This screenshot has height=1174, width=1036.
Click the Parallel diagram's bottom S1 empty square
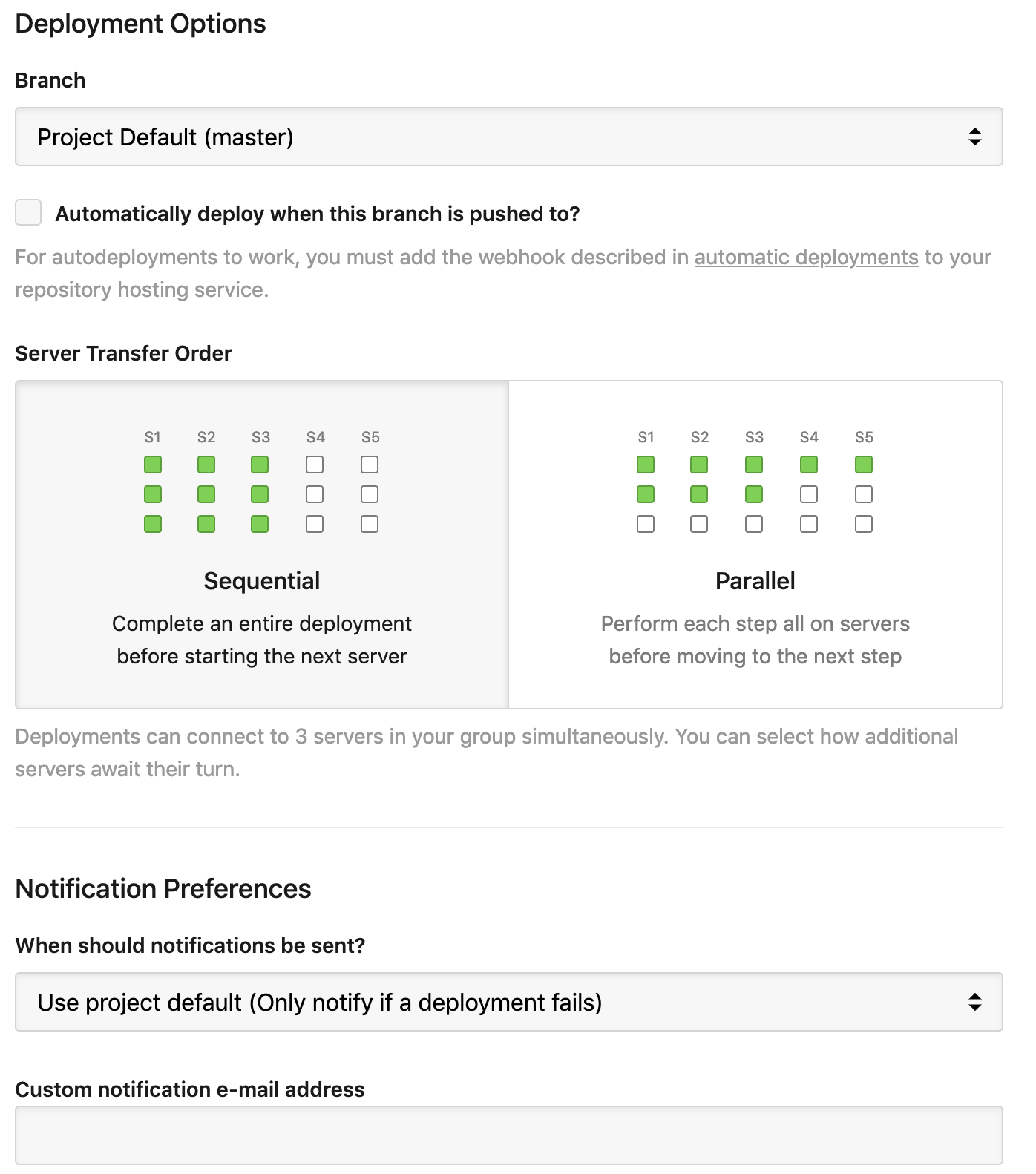(646, 524)
